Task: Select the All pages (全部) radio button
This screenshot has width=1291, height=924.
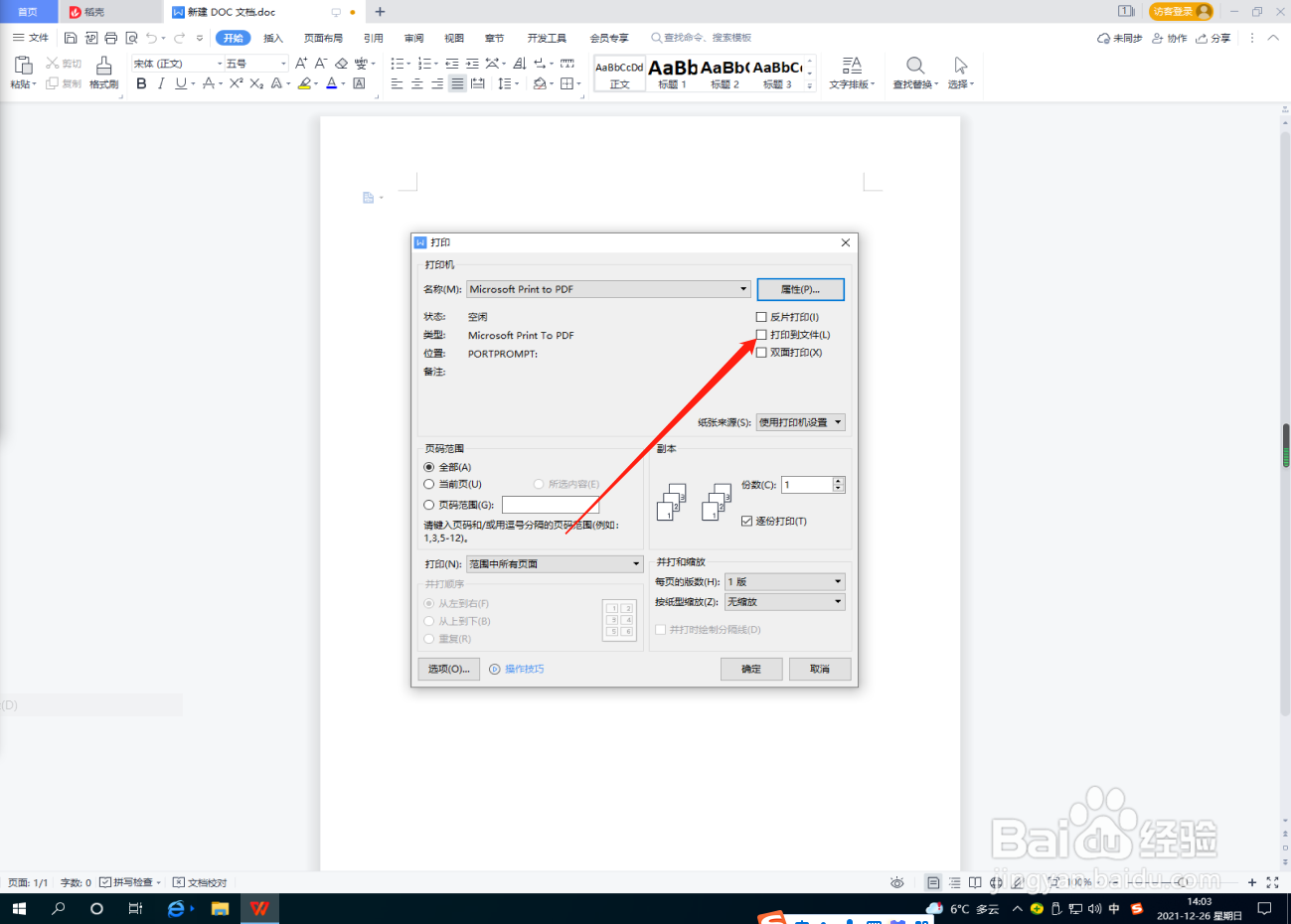Action: coord(429,467)
